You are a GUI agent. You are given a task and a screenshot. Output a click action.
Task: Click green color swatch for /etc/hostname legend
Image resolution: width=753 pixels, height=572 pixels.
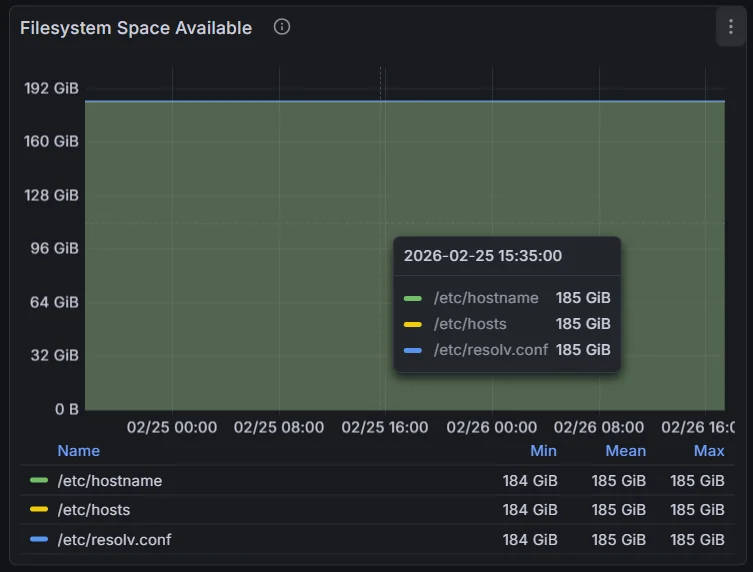tap(39, 480)
